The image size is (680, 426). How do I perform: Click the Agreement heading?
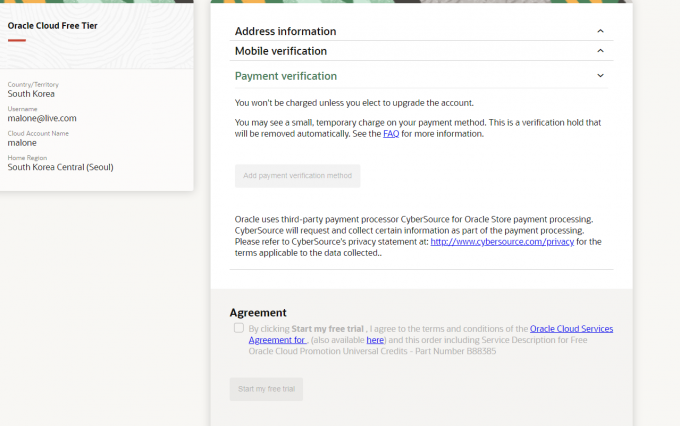(x=258, y=312)
